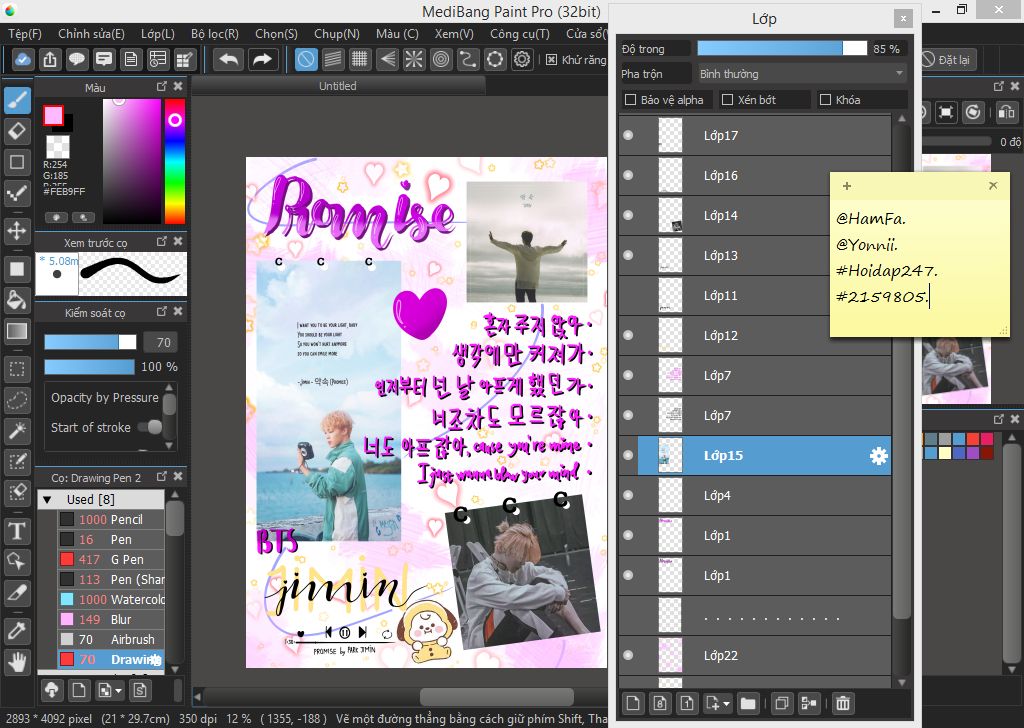Adjust the Độ trong opacity slider
This screenshot has height=728, width=1024.
click(x=781, y=48)
